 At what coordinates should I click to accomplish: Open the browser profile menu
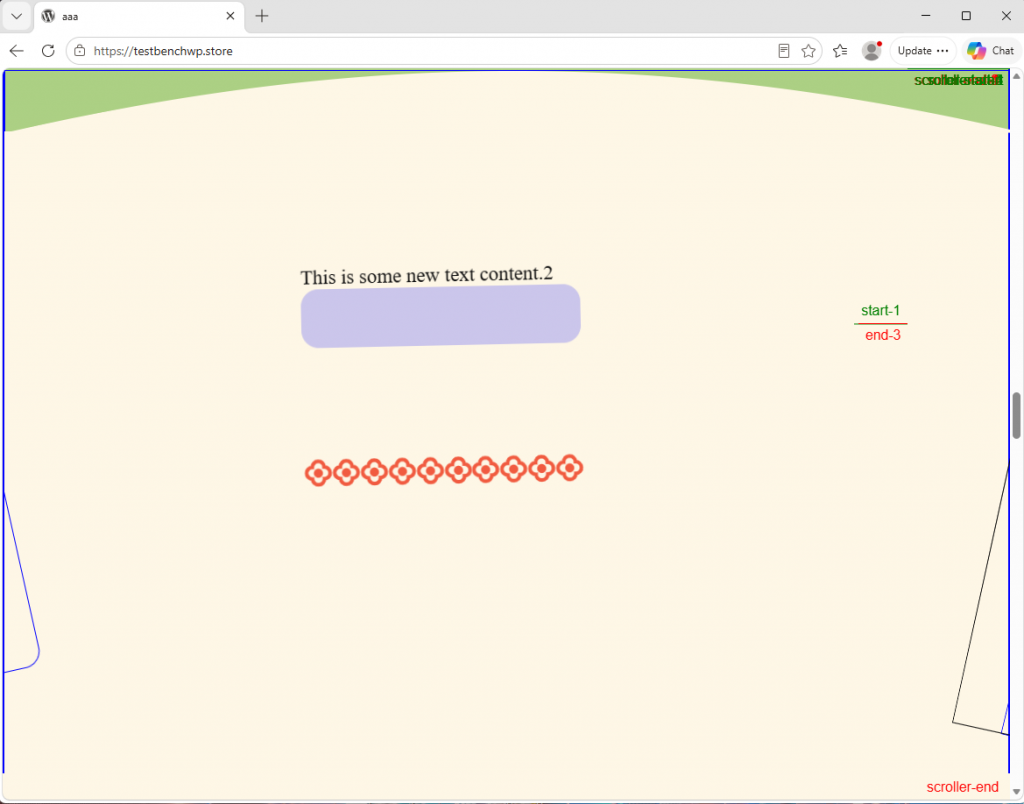872,51
